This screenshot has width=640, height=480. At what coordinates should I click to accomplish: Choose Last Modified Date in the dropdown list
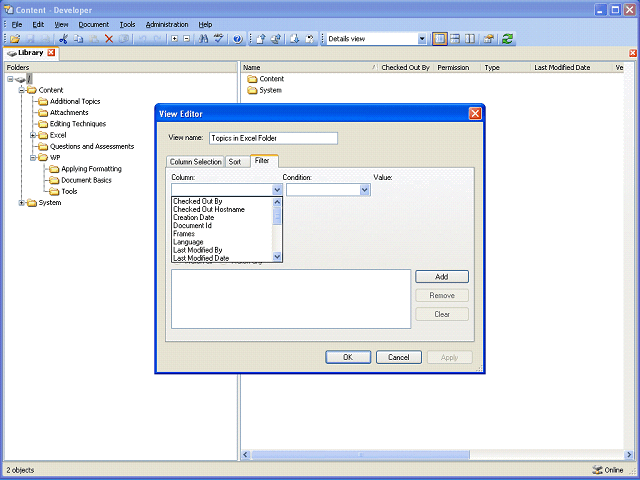222,258
